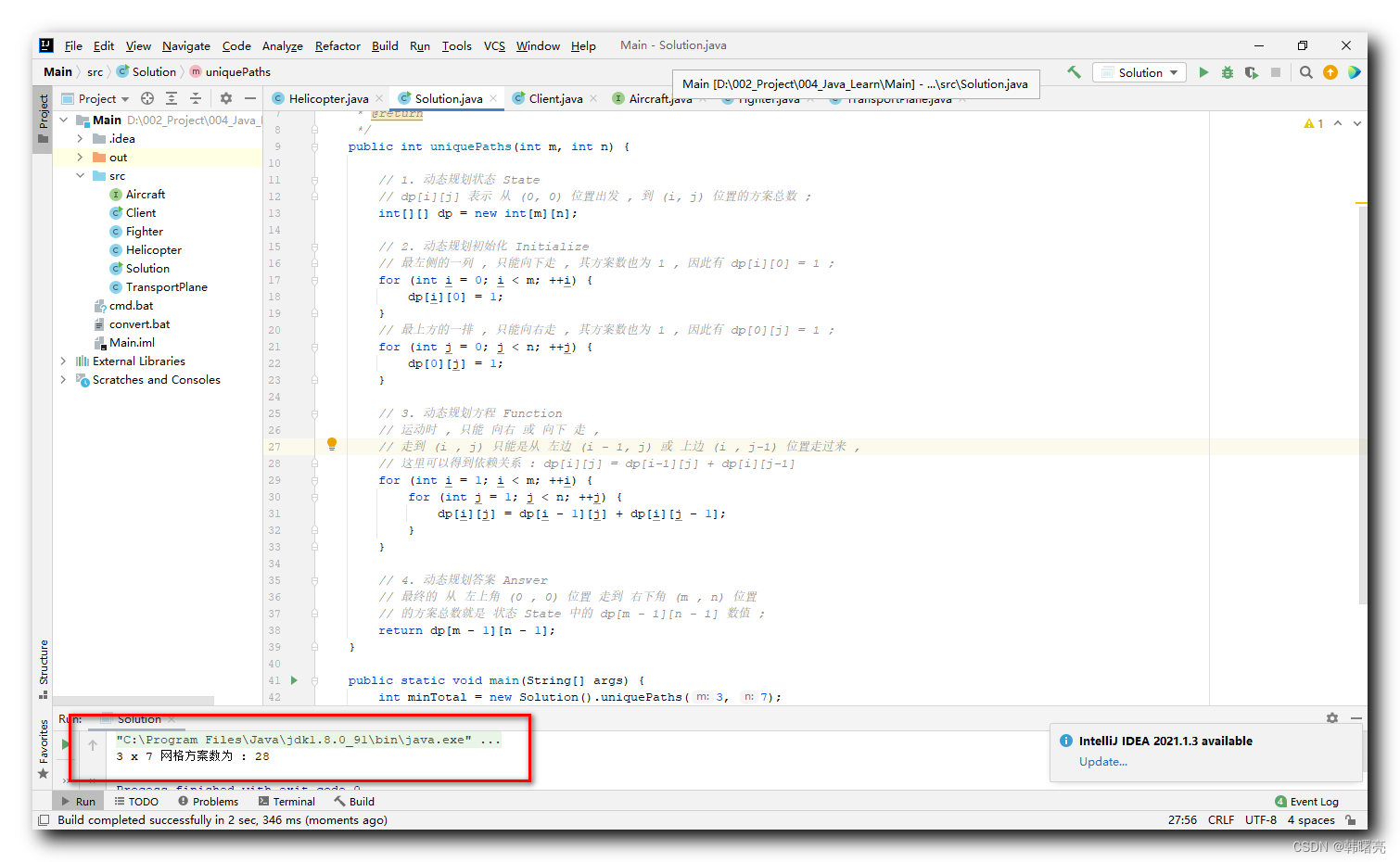Expand the .idea folder
Viewport: 1400px width, 862px height.
[80, 138]
